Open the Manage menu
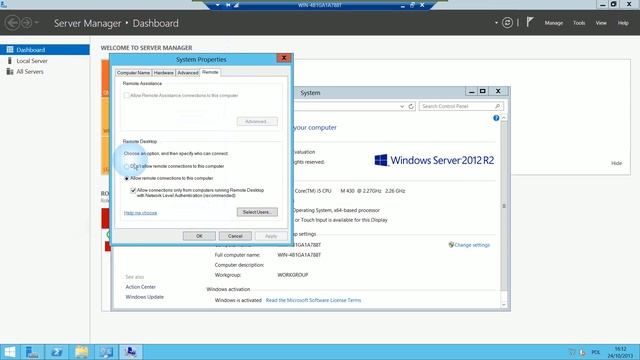 (553, 23)
